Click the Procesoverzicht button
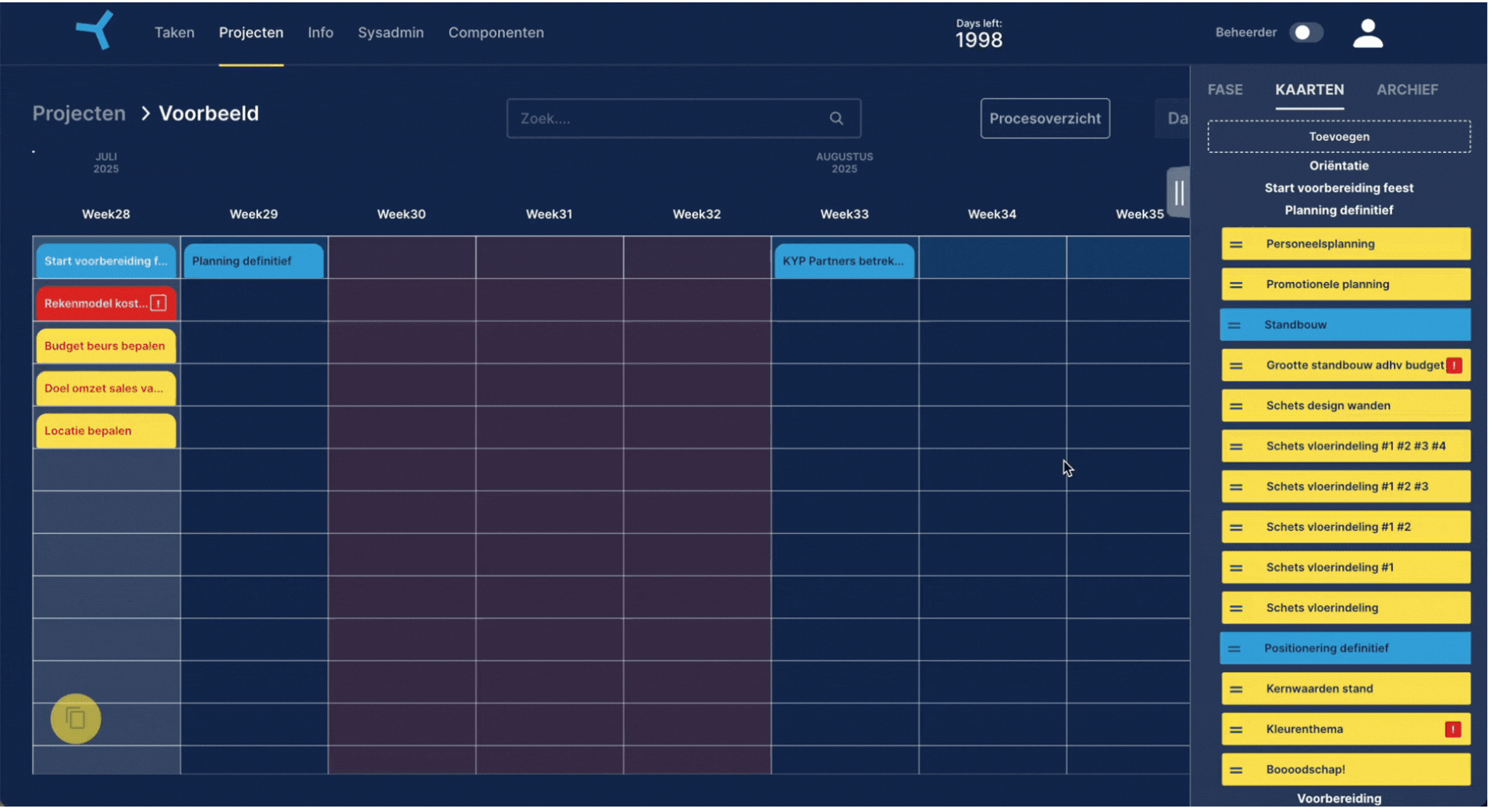 coord(1044,118)
